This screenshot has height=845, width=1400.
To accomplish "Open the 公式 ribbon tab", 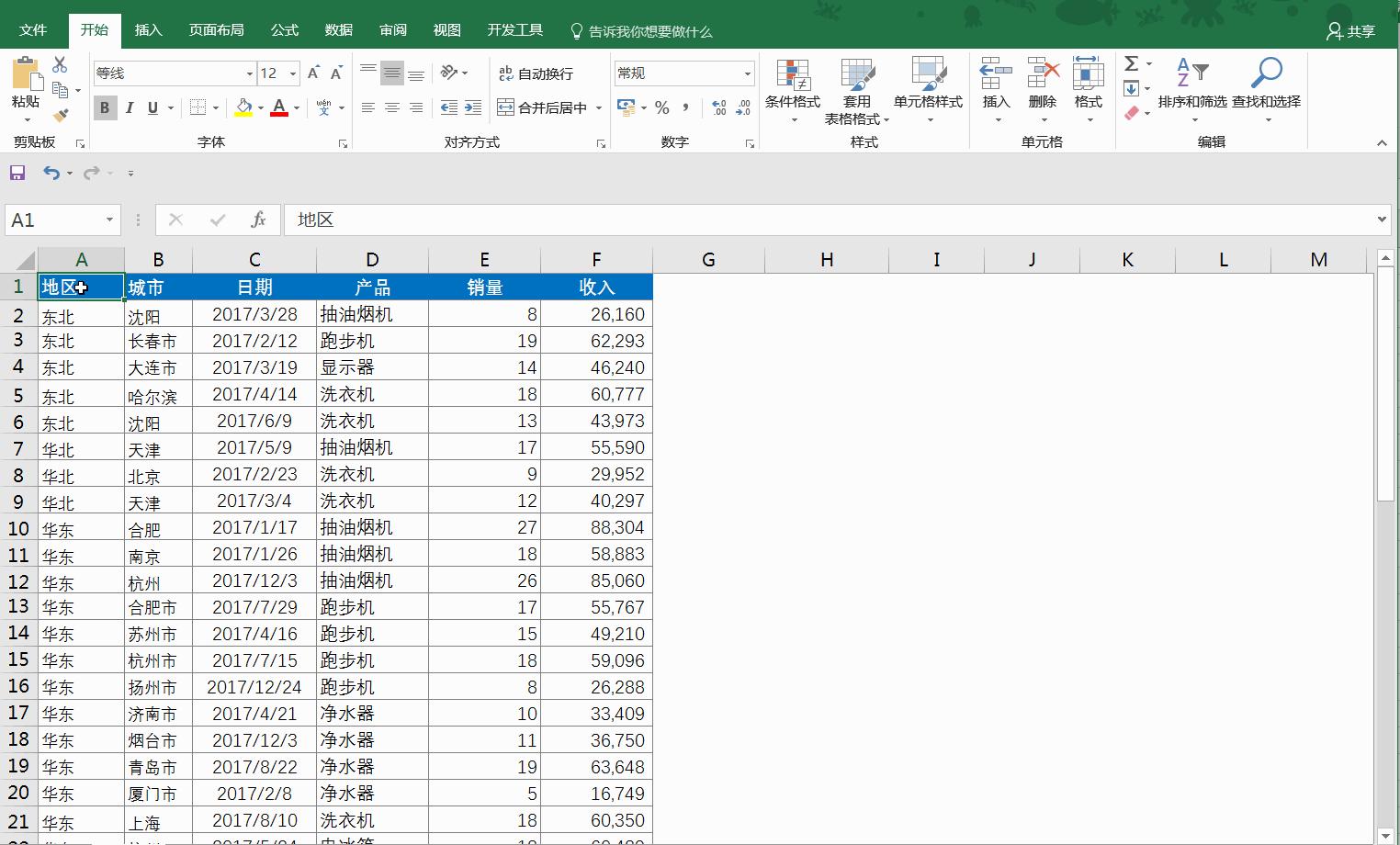I will [284, 29].
